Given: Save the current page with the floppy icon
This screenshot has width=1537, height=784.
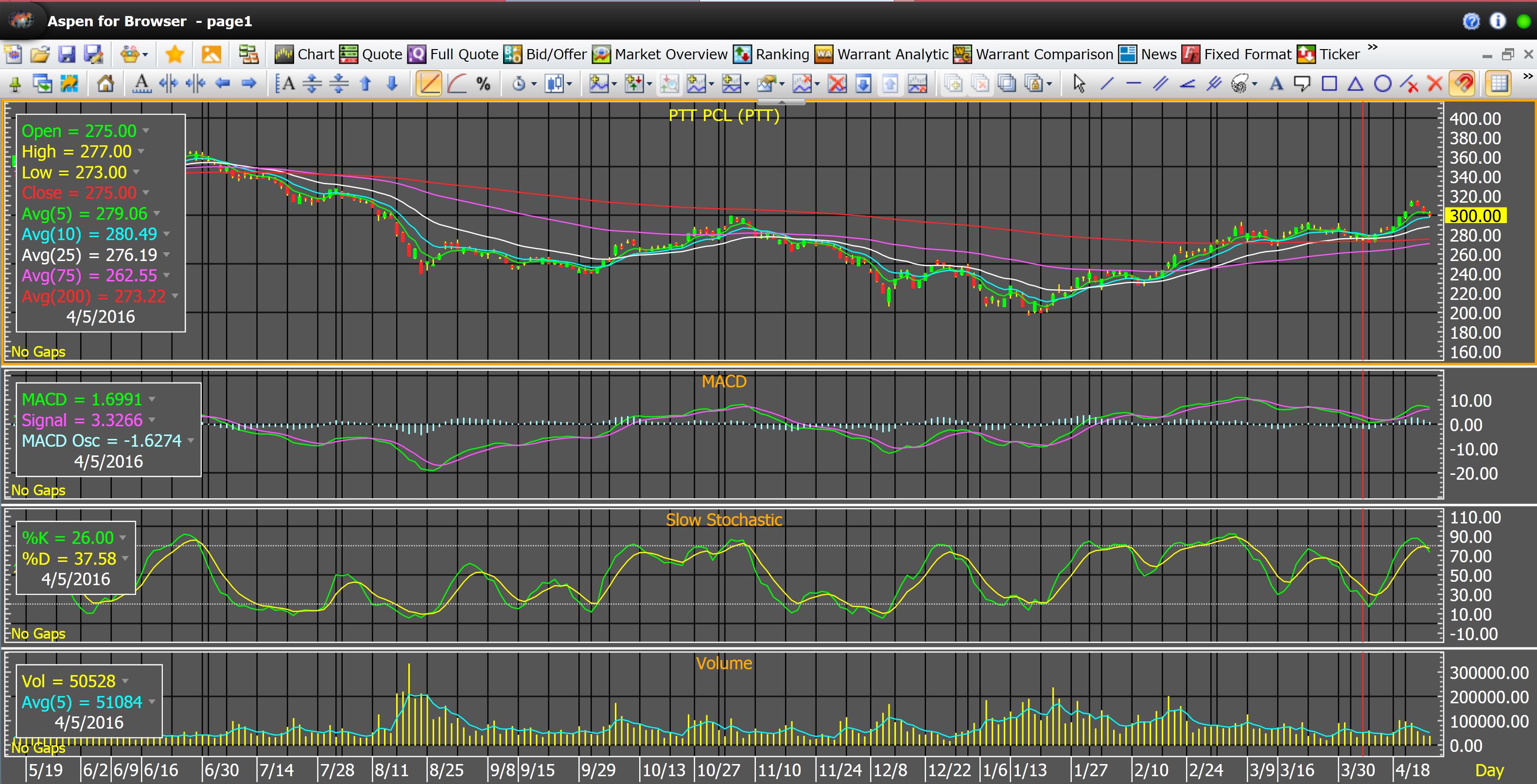Looking at the screenshot, I should click(66, 54).
